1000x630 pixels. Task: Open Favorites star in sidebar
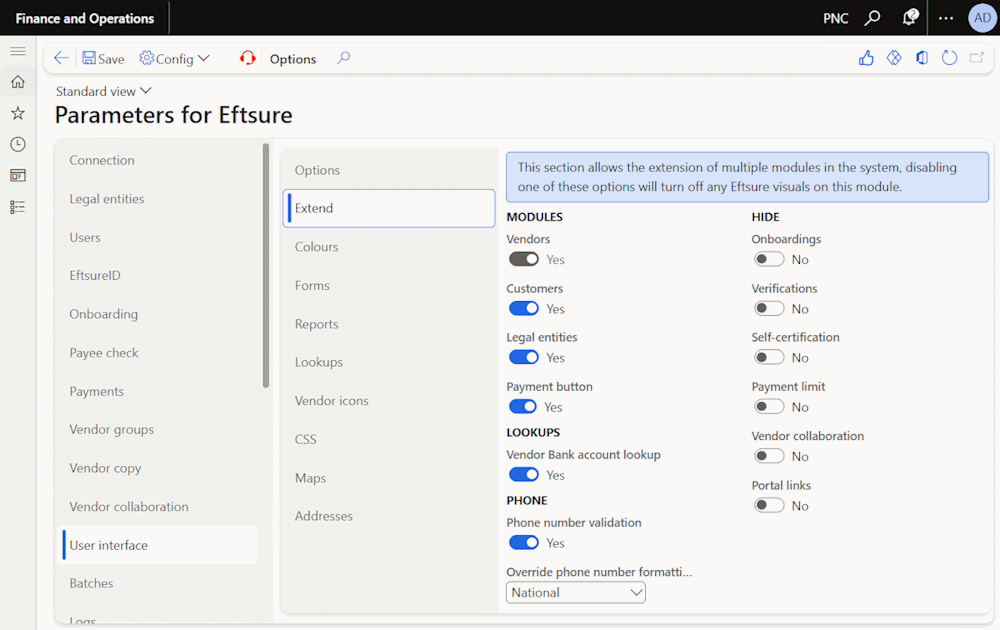(x=18, y=113)
